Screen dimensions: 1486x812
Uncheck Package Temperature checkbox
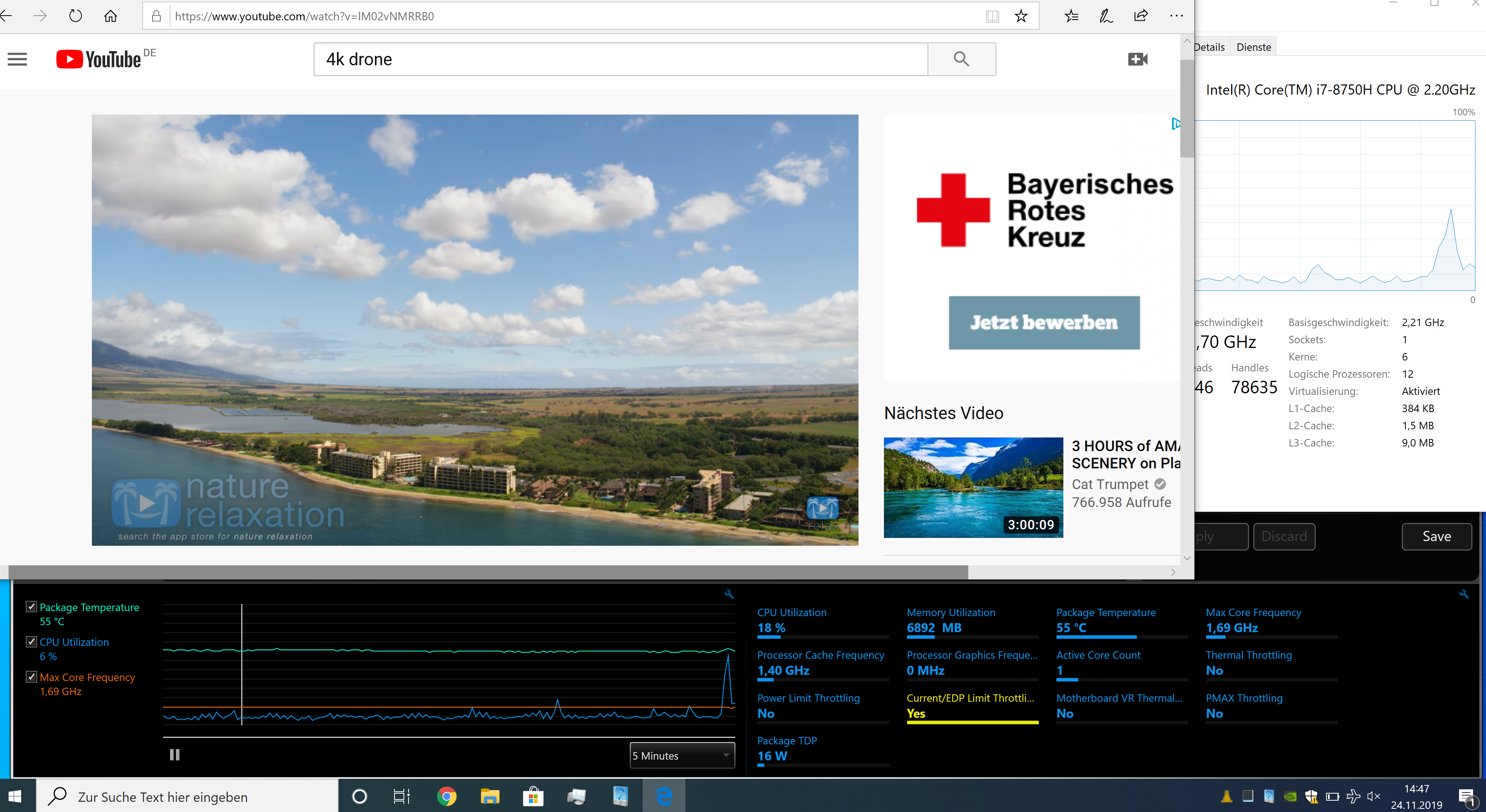pos(32,607)
